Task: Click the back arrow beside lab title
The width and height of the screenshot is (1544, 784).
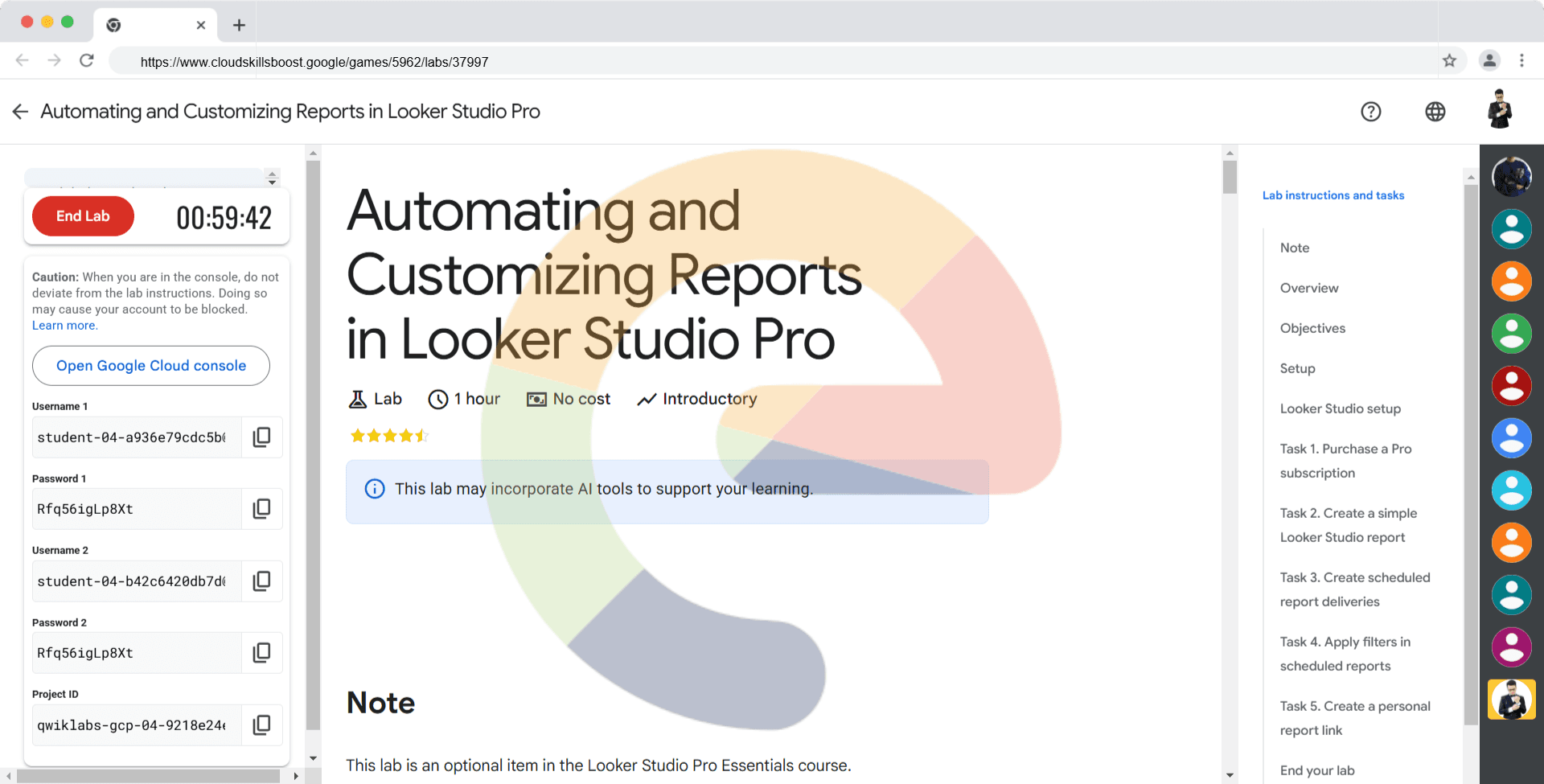Action: (x=20, y=112)
